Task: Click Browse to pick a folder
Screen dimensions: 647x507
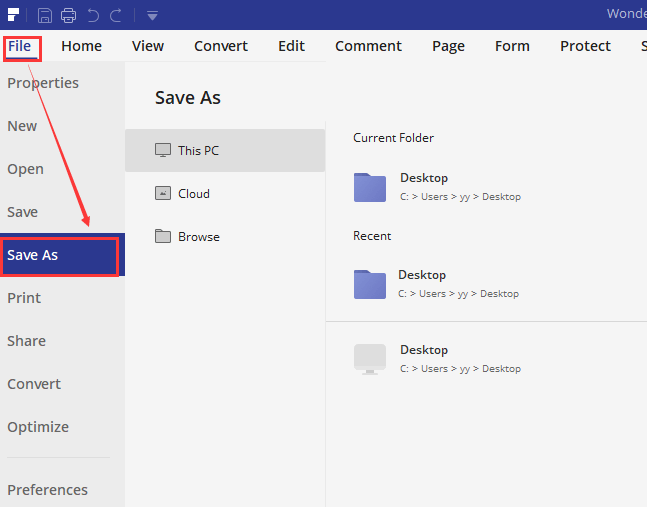Action: pyautogui.click(x=198, y=236)
